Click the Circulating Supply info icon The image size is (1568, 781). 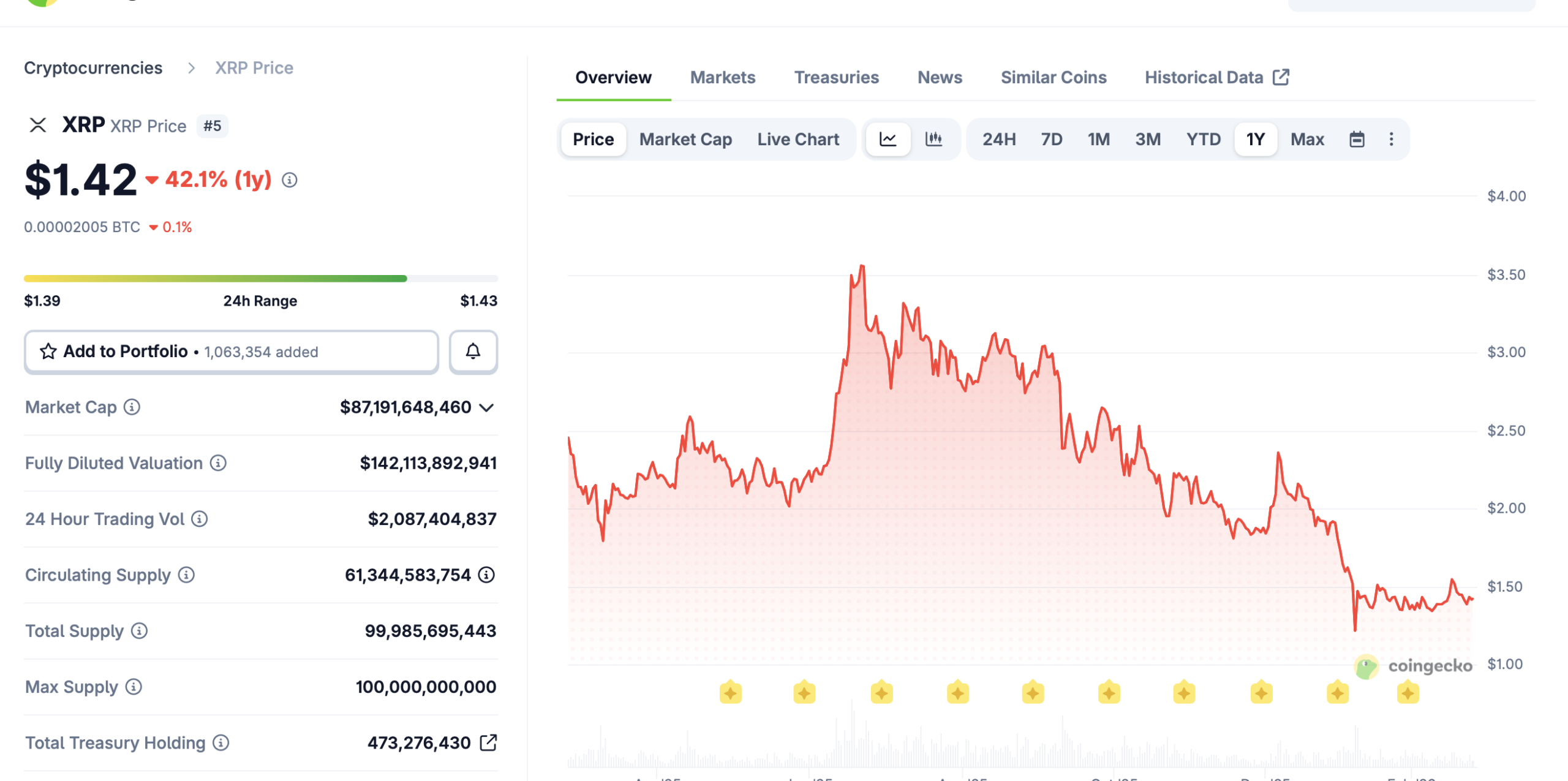tap(185, 575)
